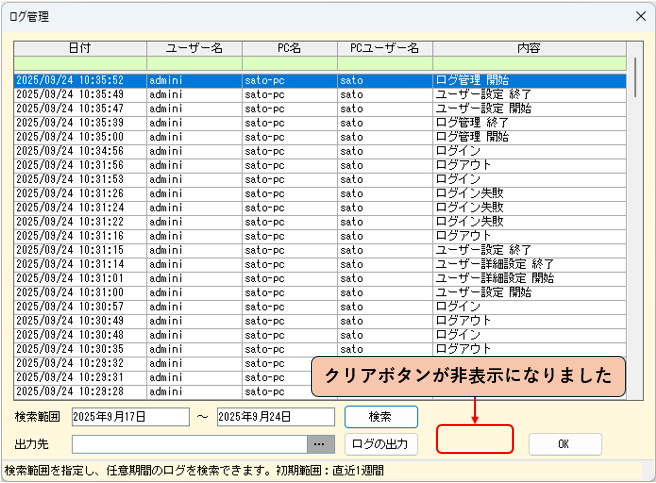Click the 内容 column header
The image size is (656, 483).
pos(529,48)
